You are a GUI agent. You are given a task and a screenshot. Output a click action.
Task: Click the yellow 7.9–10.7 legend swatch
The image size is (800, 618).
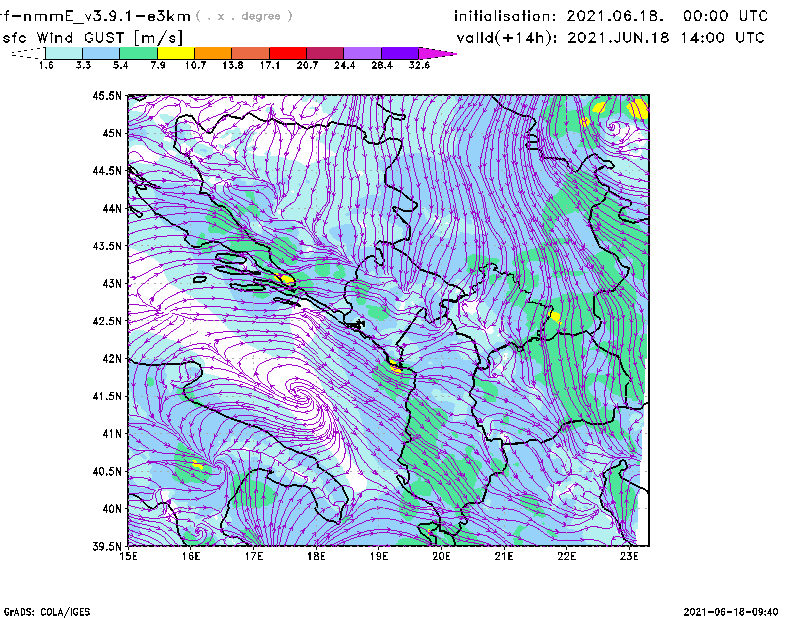click(176, 53)
